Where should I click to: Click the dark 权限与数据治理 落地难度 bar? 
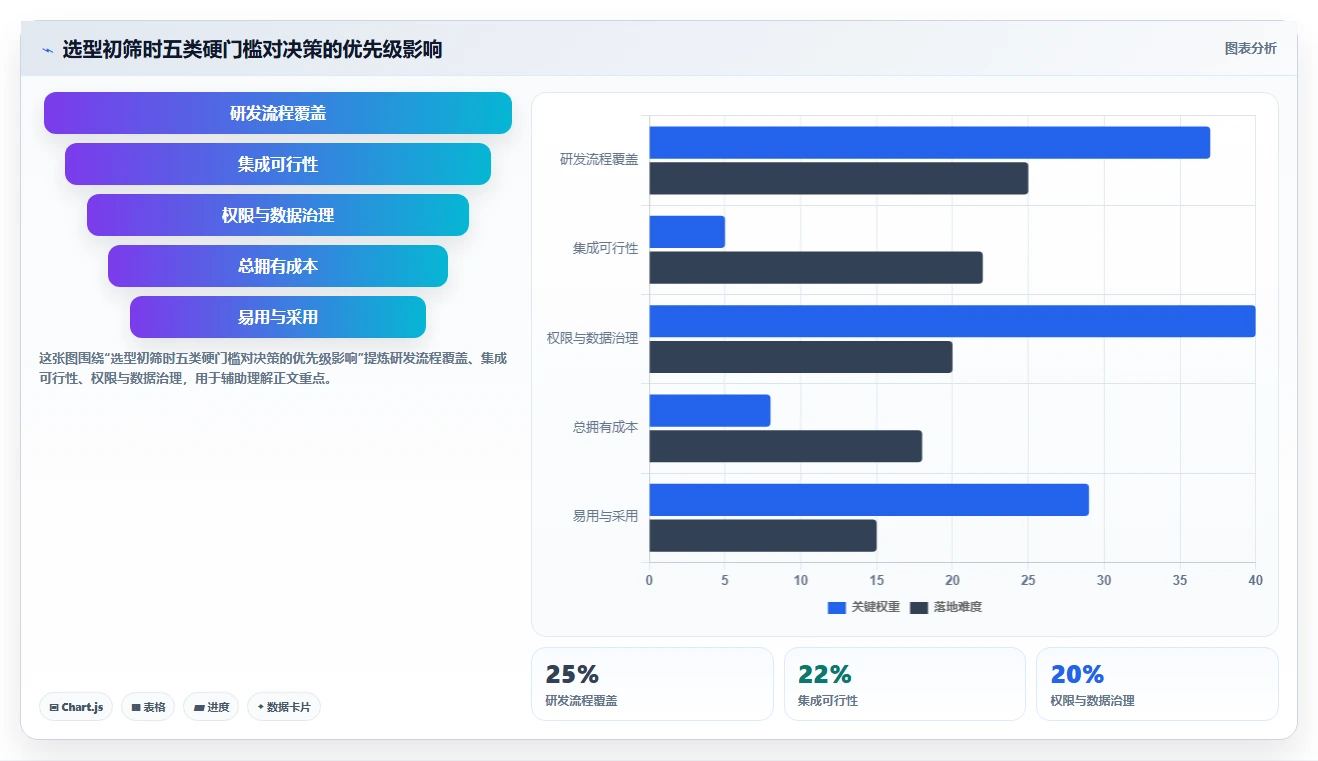click(x=801, y=357)
